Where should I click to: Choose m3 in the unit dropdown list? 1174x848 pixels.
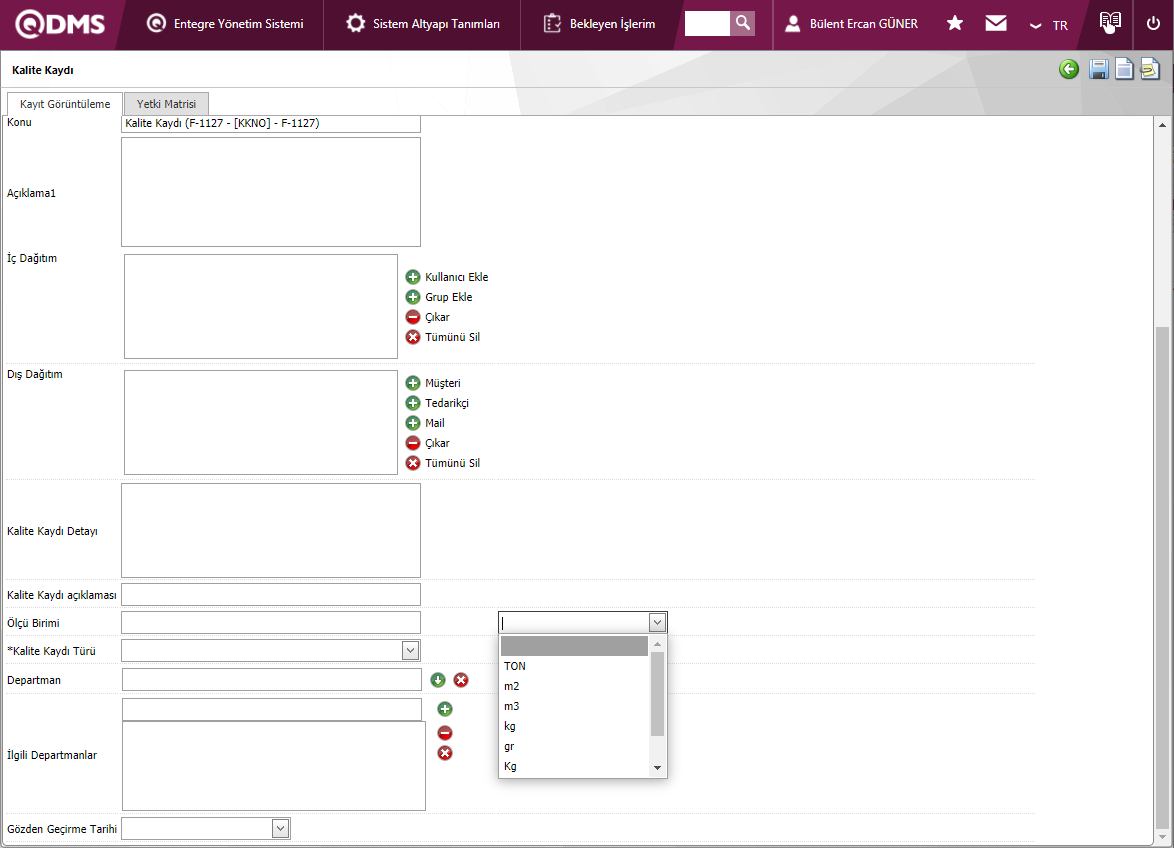click(512, 706)
